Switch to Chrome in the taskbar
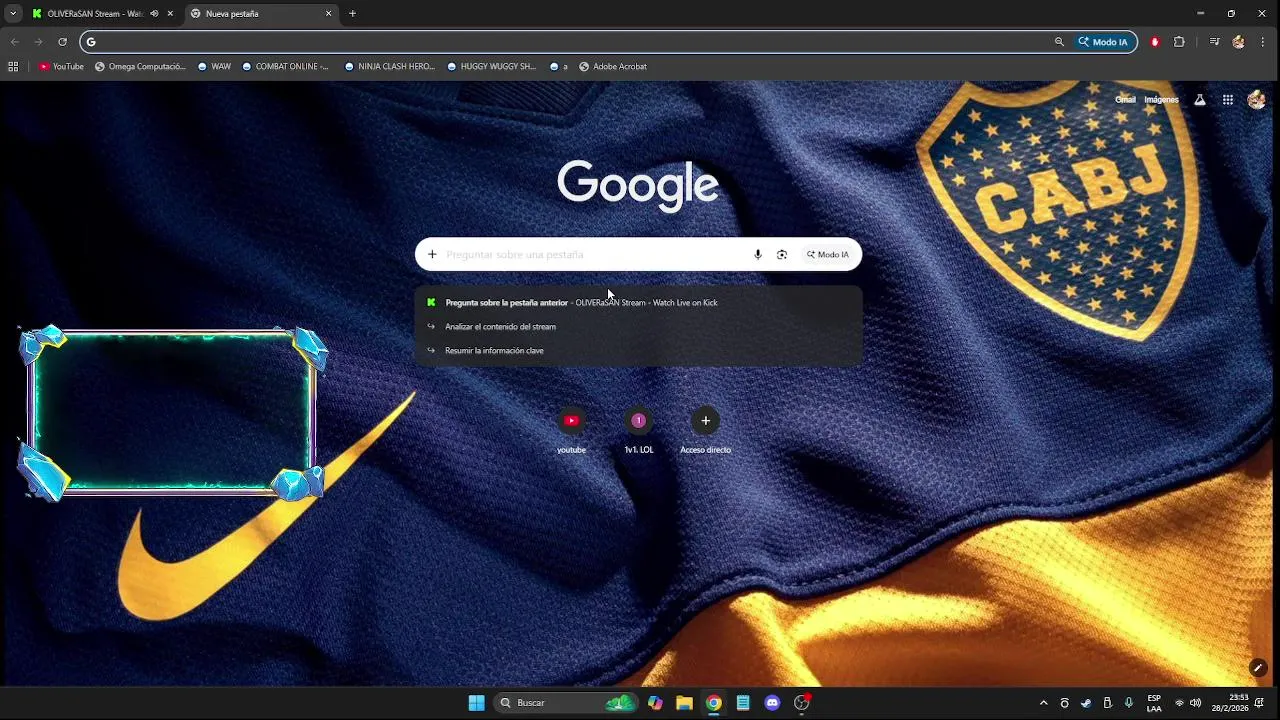The image size is (1280, 720). 713,703
